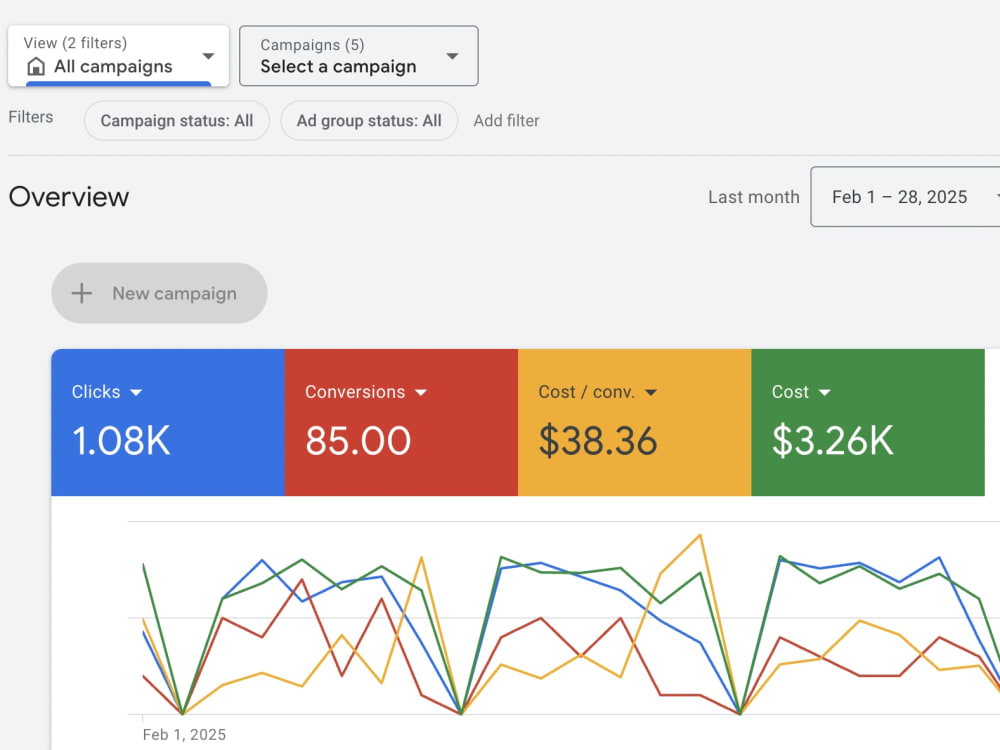The height and width of the screenshot is (750, 1000).
Task: Click the plus icon in New campaign
Action: (x=82, y=293)
